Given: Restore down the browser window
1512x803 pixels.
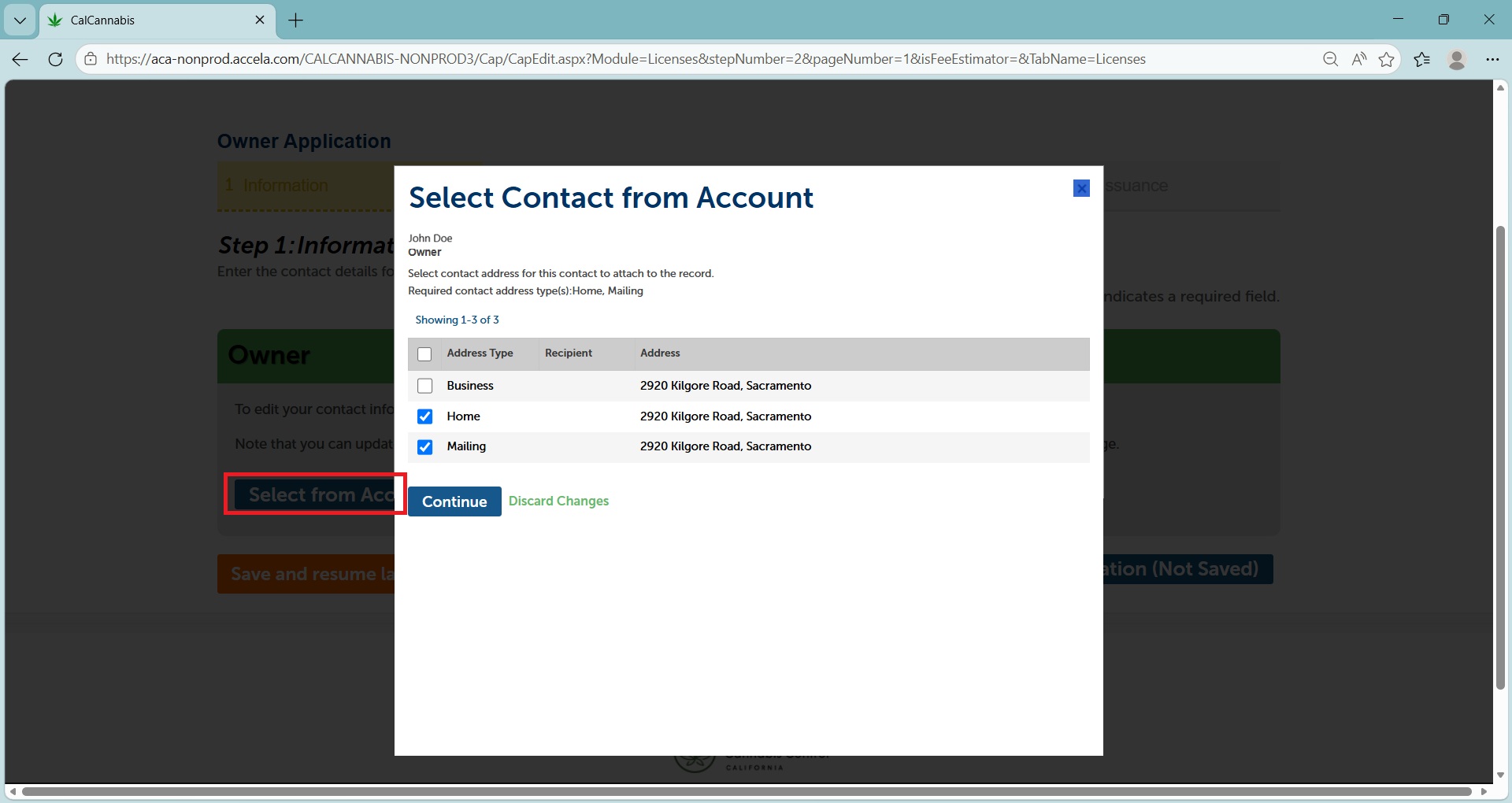Looking at the screenshot, I should (x=1443, y=20).
